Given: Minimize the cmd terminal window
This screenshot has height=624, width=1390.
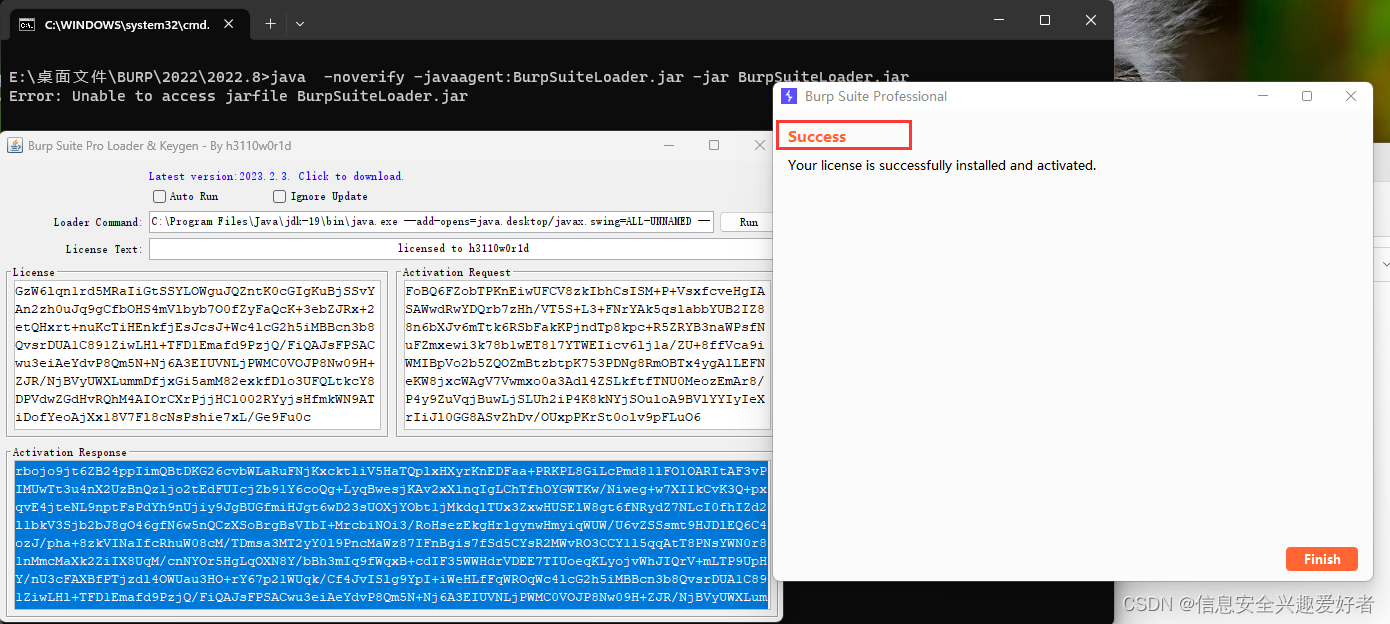Looking at the screenshot, I should coord(999,20).
